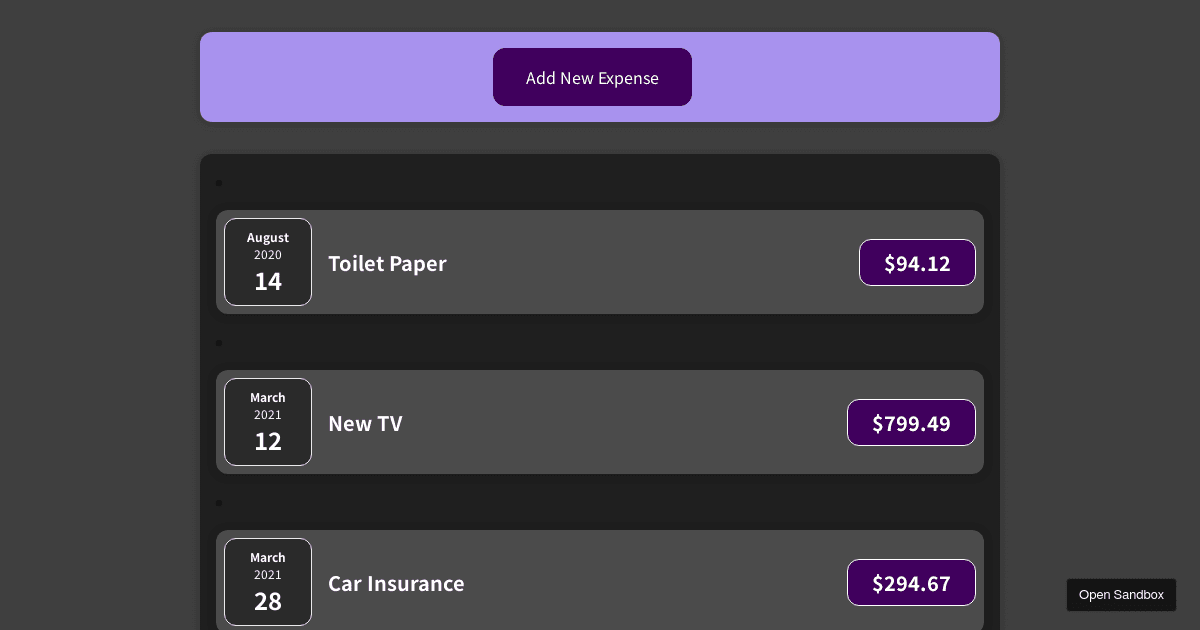Click the bullet above the Toilet Paper expense
Screen dimensions: 1200x630
(219, 183)
